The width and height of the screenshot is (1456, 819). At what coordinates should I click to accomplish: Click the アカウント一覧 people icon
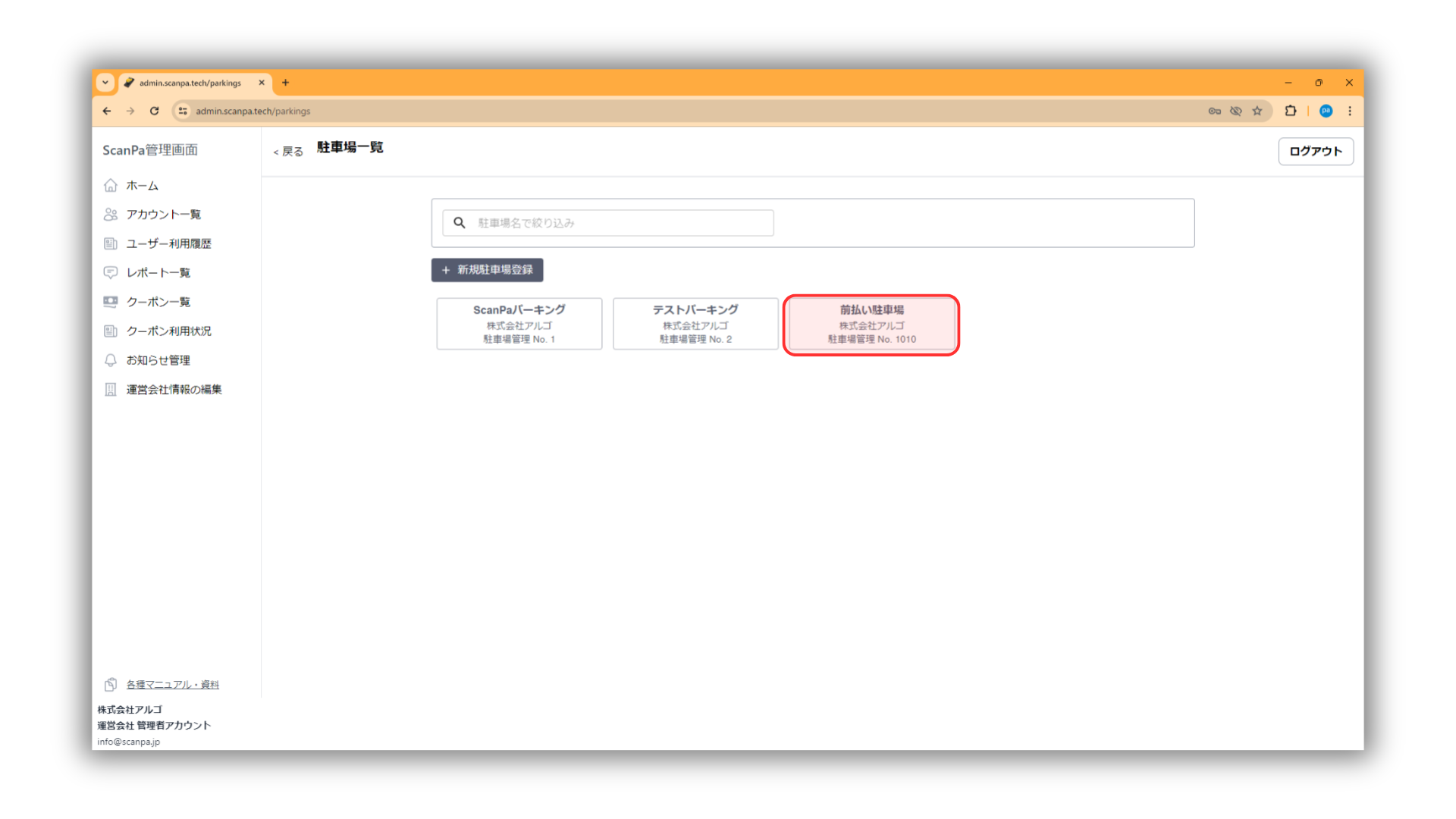111,215
